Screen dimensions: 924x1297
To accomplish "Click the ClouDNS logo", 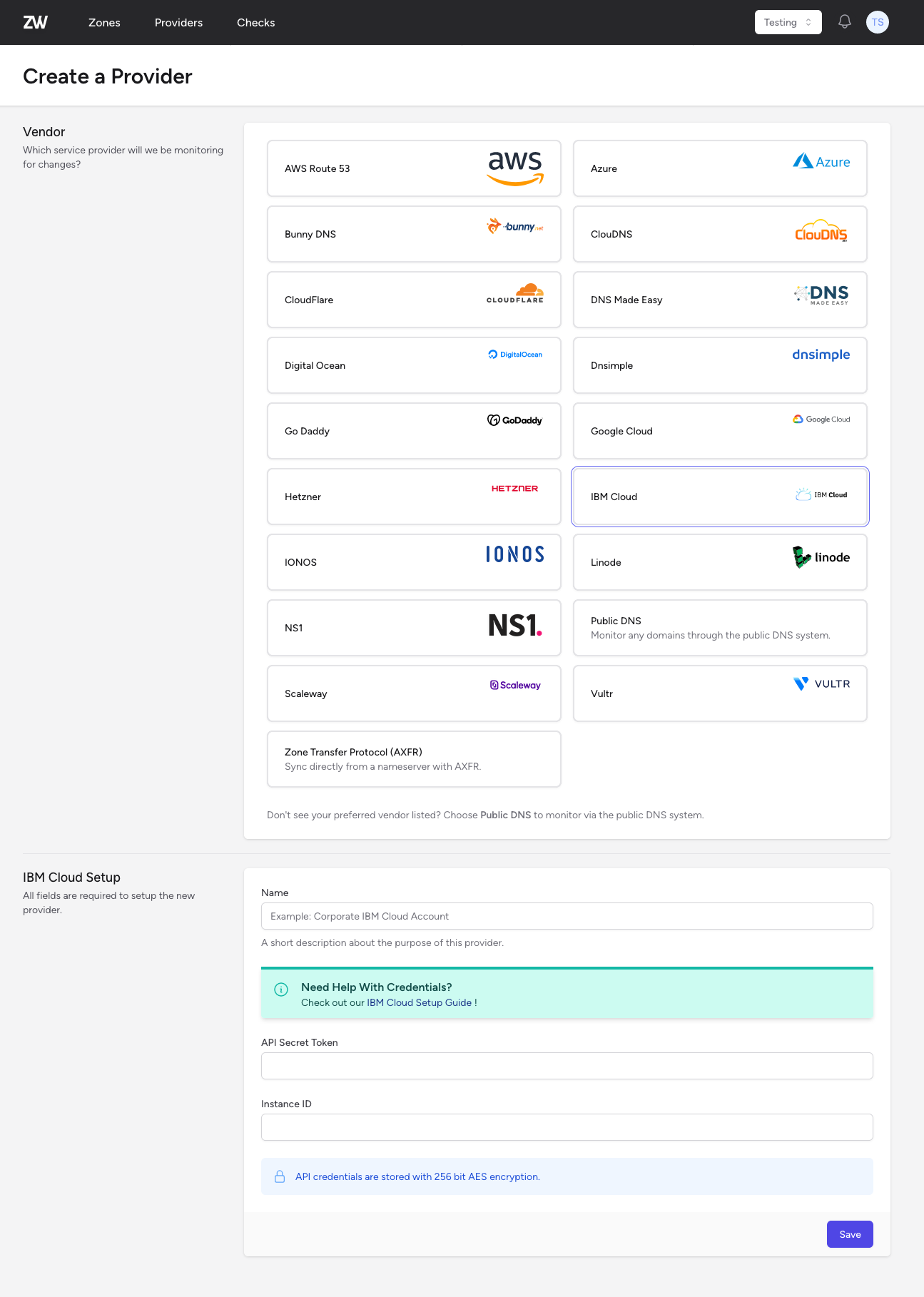I will [x=821, y=230].
